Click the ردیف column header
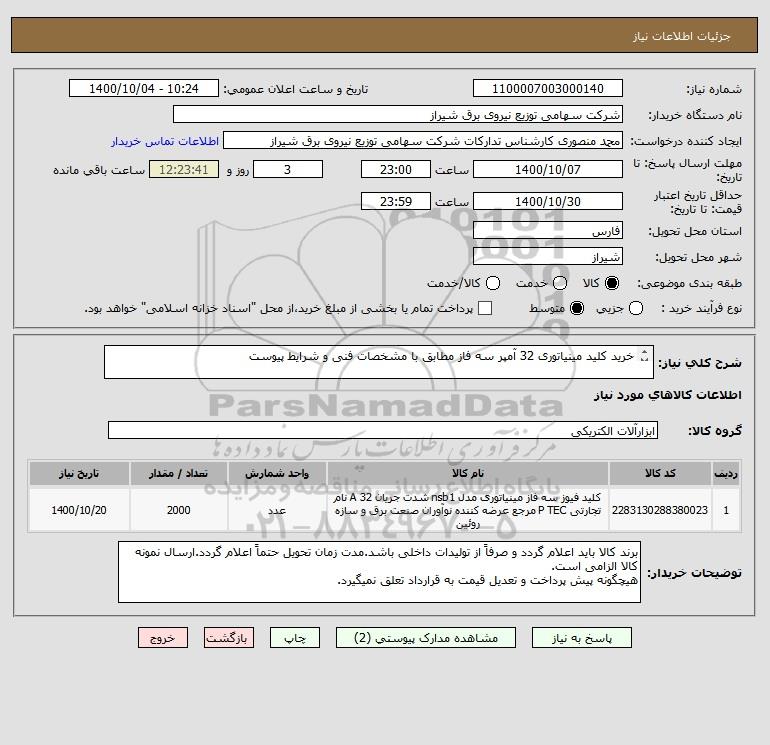The image size is (770, 745). tap(726, 473)
